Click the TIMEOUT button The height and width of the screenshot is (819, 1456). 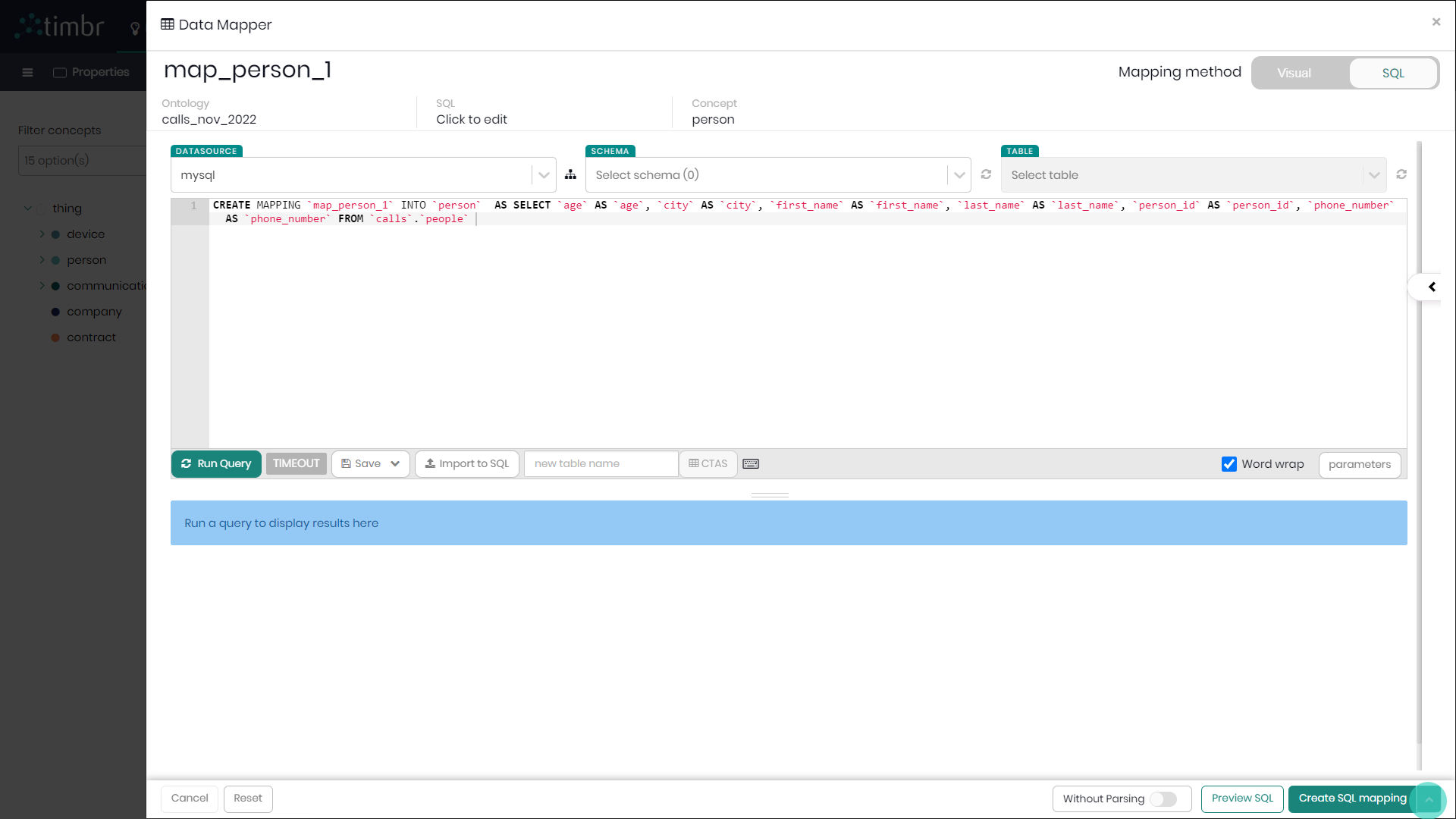[x=296, y=463]
